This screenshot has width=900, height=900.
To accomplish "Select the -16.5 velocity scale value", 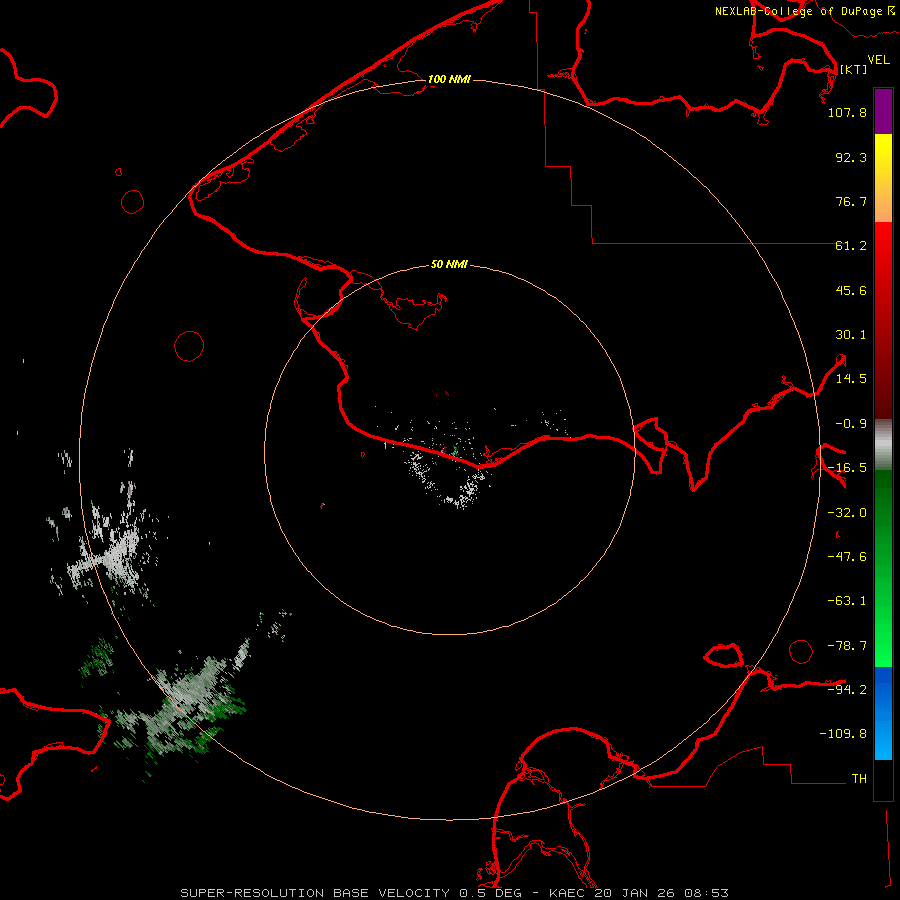I will [847, 468].
